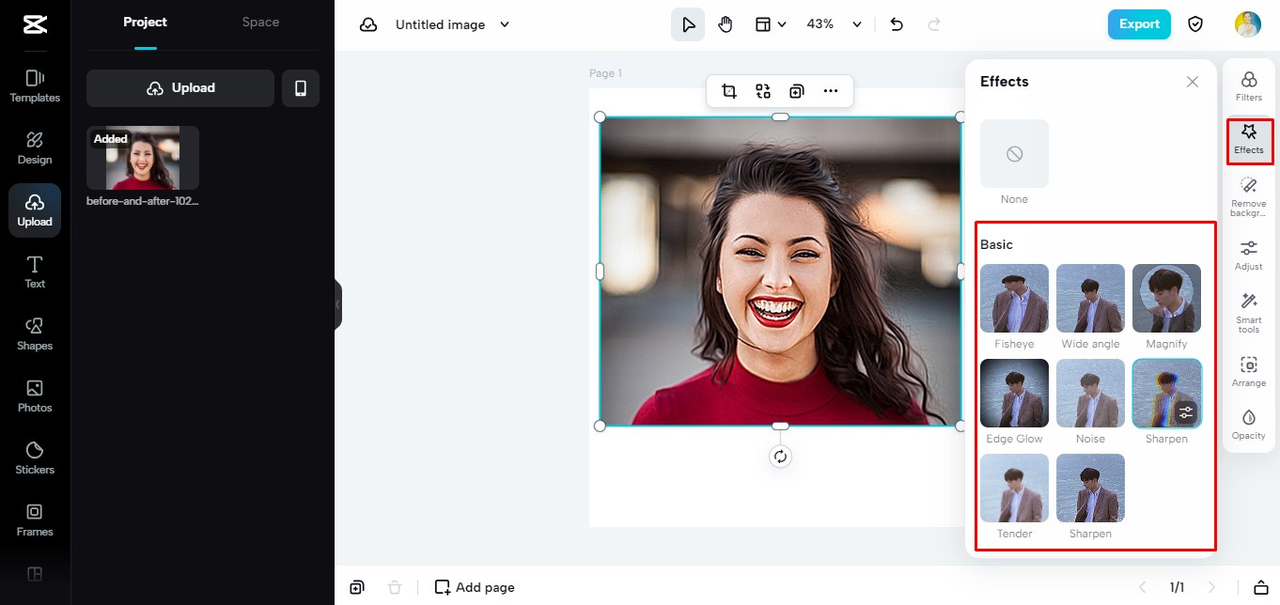Viewport: 1280px width, 605px height.
Task: Open the Effects panel tool
Action: [x=1249, y=140]
